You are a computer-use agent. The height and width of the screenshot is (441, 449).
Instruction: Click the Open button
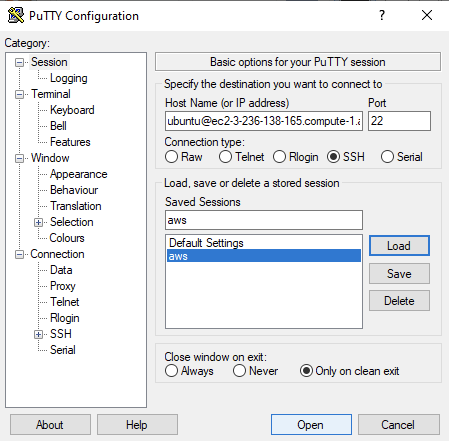[311, 425]
